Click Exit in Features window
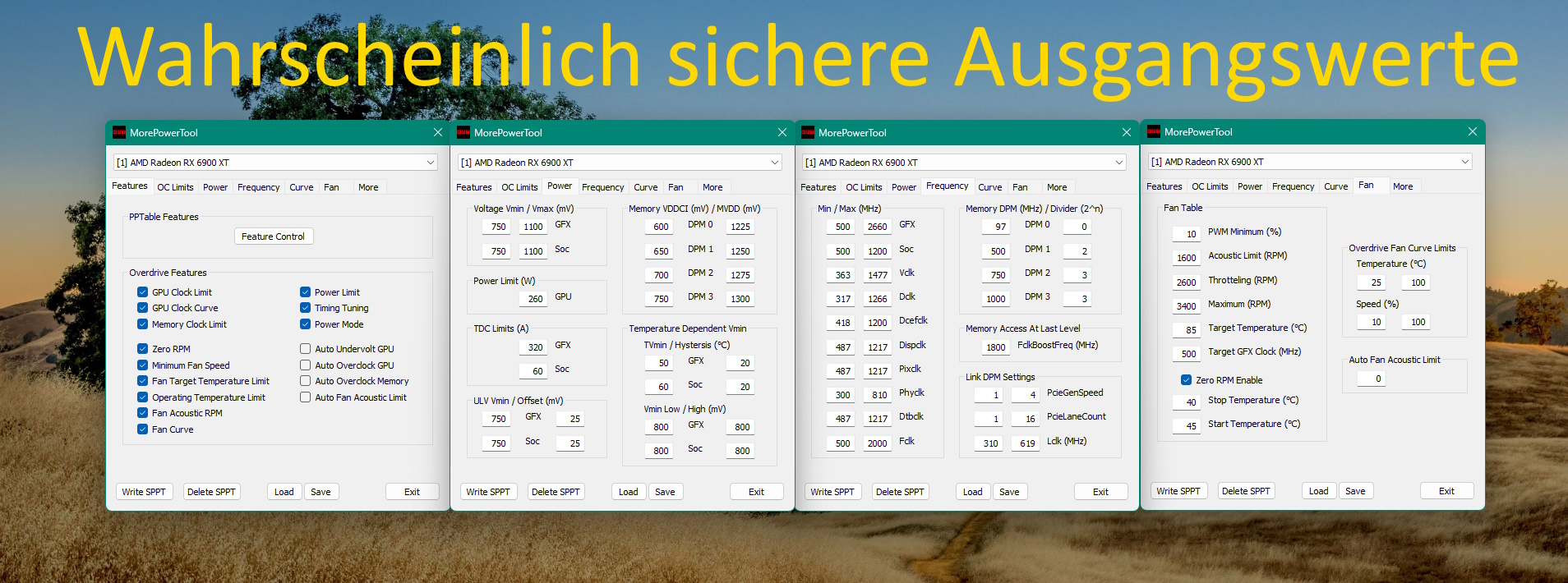 413,492
